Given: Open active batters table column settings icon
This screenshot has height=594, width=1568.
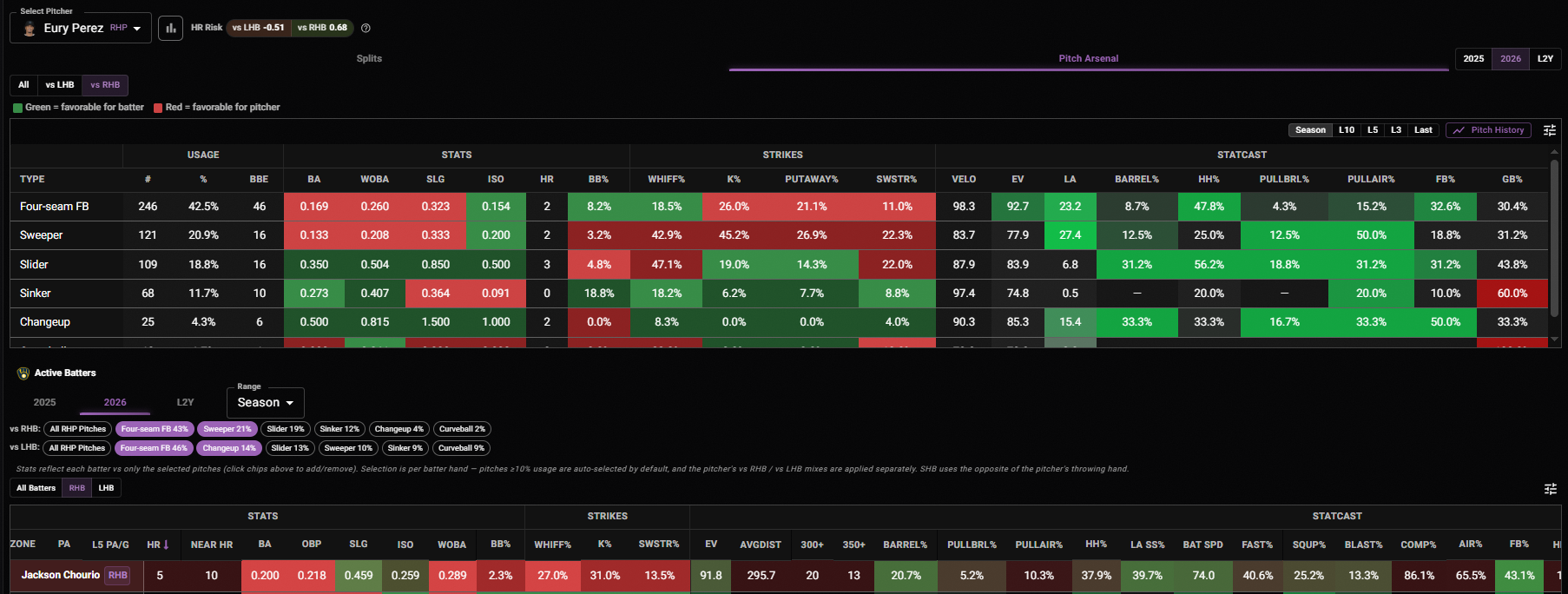Looking at the screenshot, I should (1551, 489).
